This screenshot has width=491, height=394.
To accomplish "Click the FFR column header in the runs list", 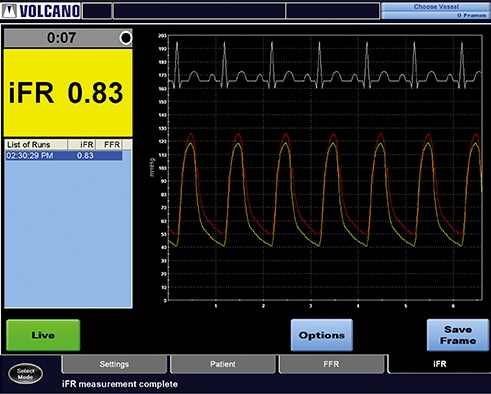I will click(x=109, y=145).
